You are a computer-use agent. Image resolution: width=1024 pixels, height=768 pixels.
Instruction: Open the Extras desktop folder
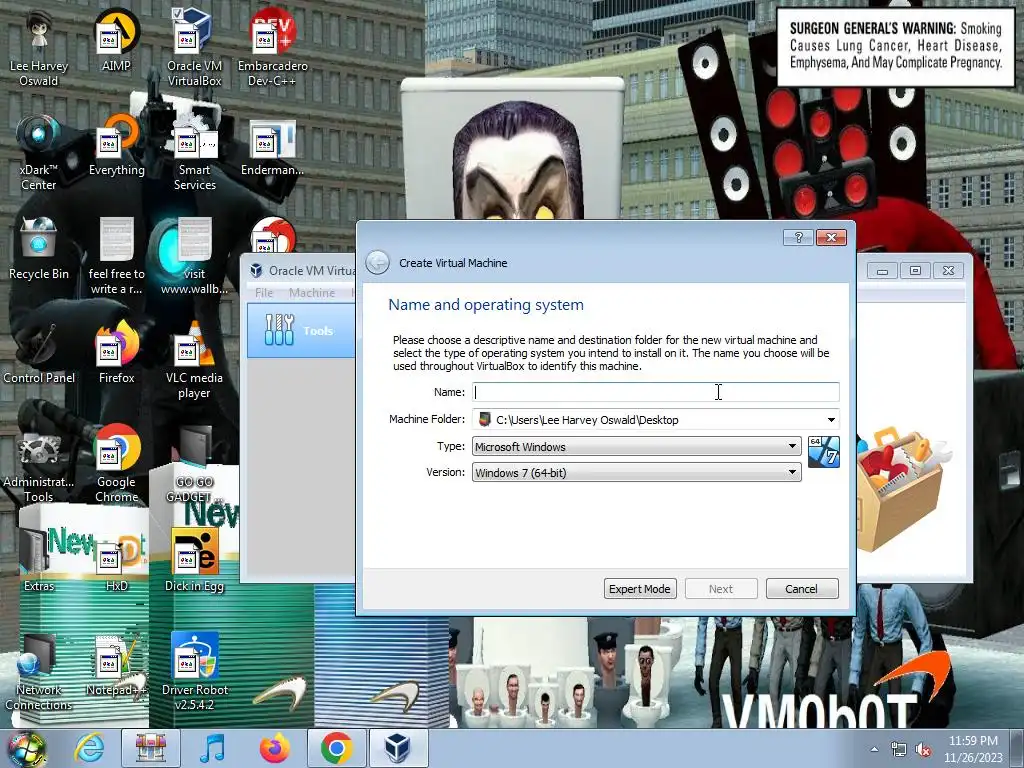[x=39, y=562]
